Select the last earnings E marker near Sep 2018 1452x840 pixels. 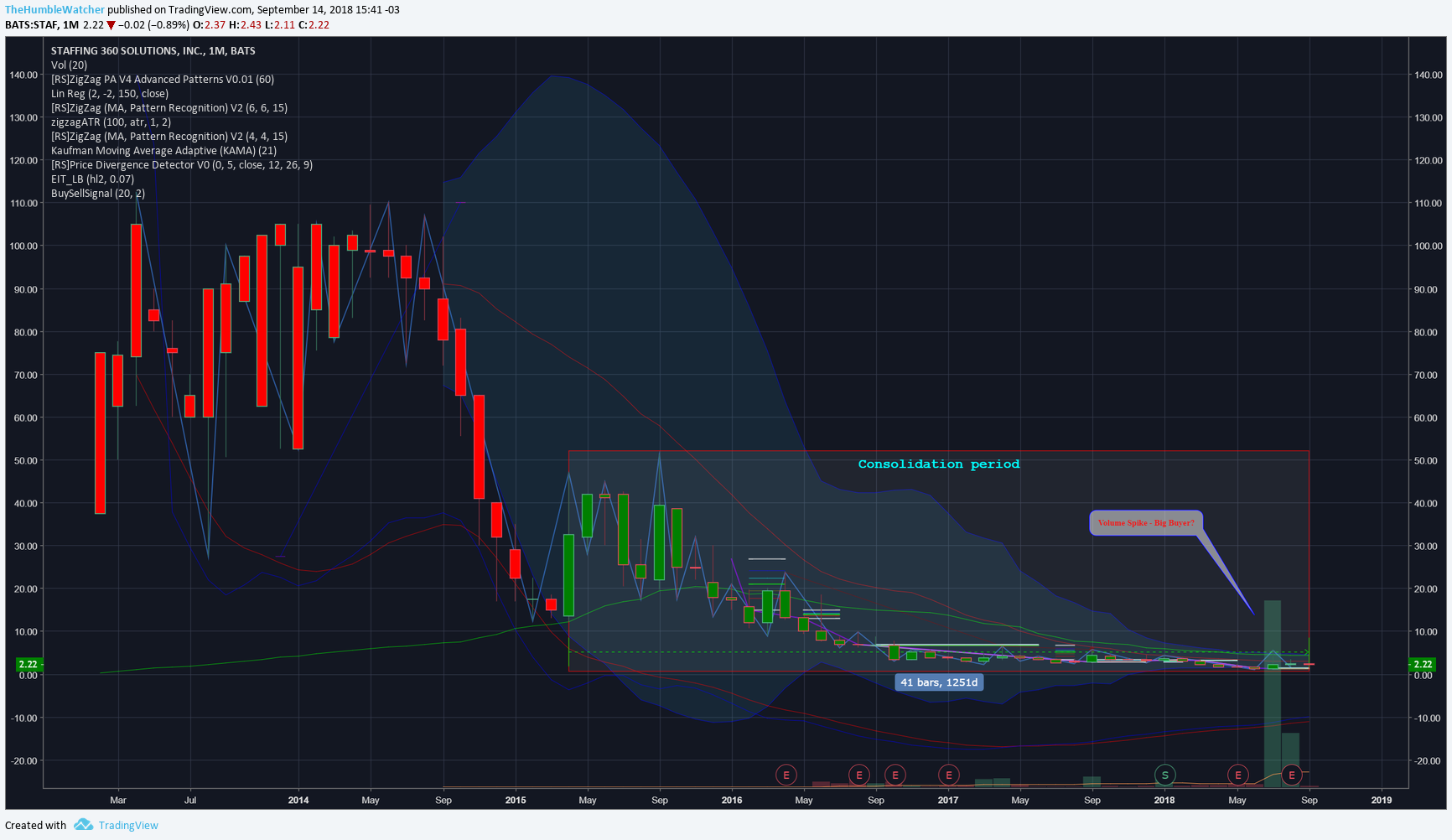click(x=1292, y=775)
